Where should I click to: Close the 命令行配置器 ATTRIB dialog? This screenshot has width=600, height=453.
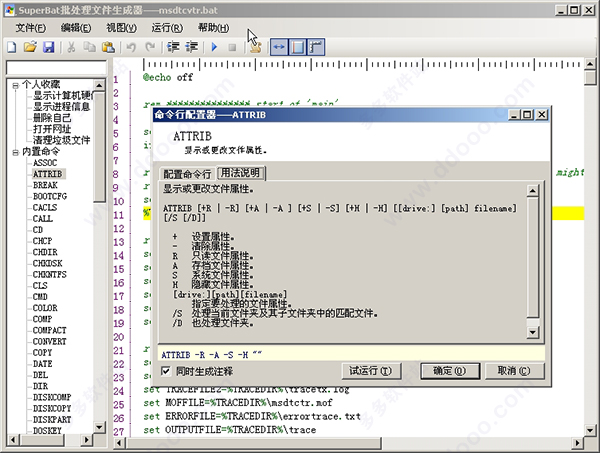[542, 114]
